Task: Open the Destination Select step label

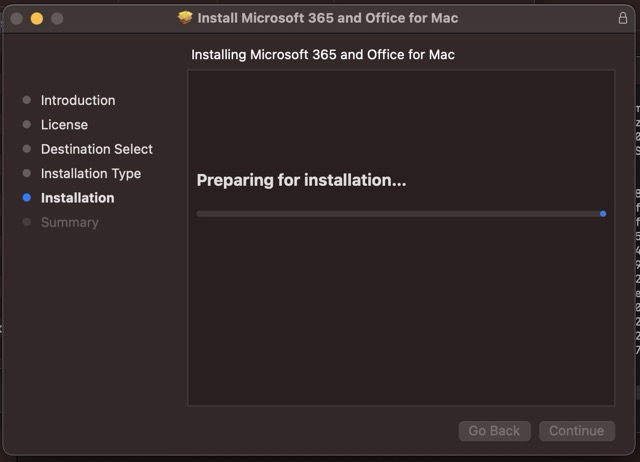Action: click(97, 149)
